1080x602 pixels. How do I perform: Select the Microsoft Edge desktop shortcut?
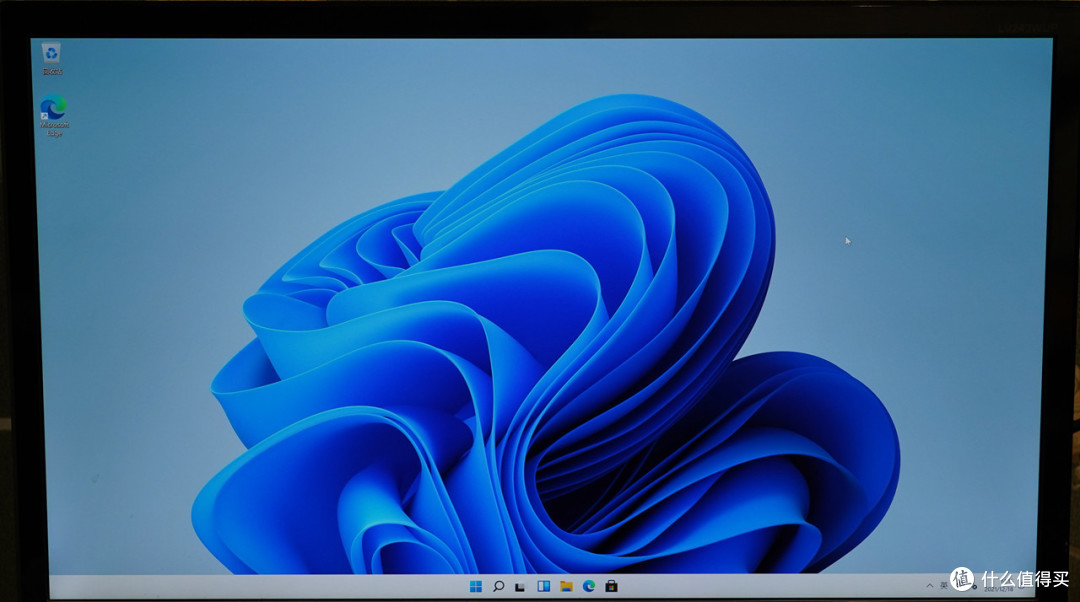pos(51,106)
